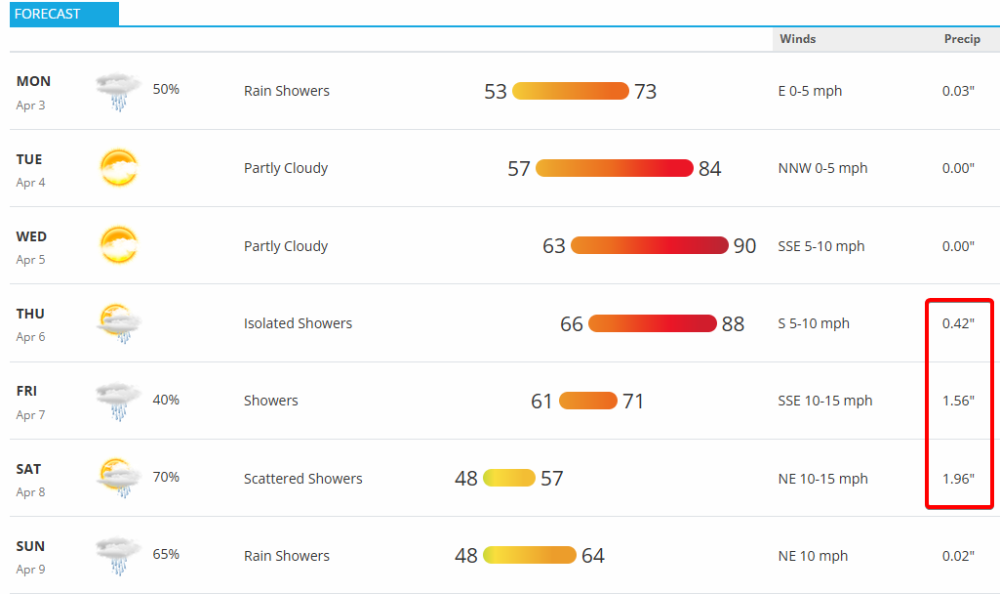Select the FRI Apr 7 day label
This screenshot has width=1000, height=594.
(x=31, y=401)
